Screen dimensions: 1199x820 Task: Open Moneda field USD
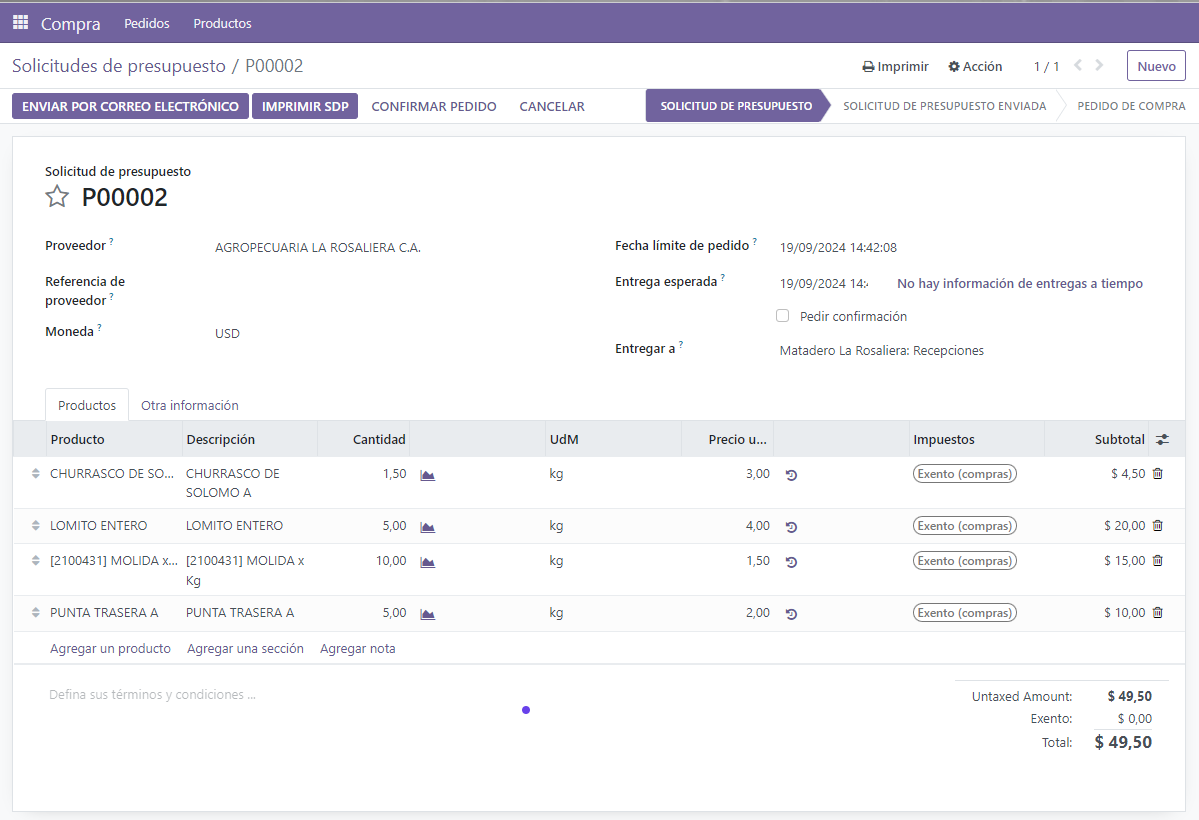(x=227, y=334)
